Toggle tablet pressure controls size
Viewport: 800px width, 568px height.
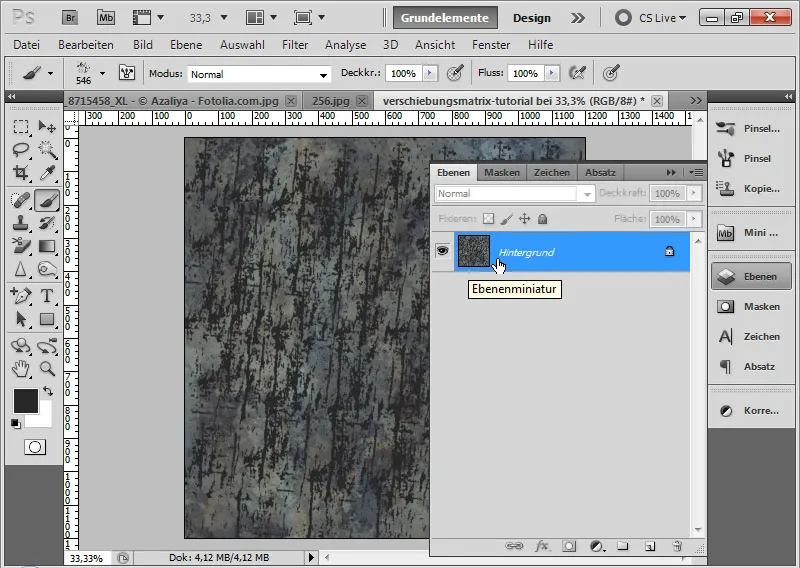click(611, 73)
